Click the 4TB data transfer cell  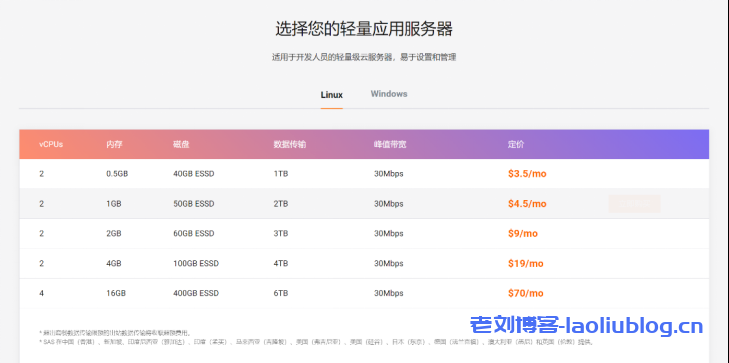[281, 264]
